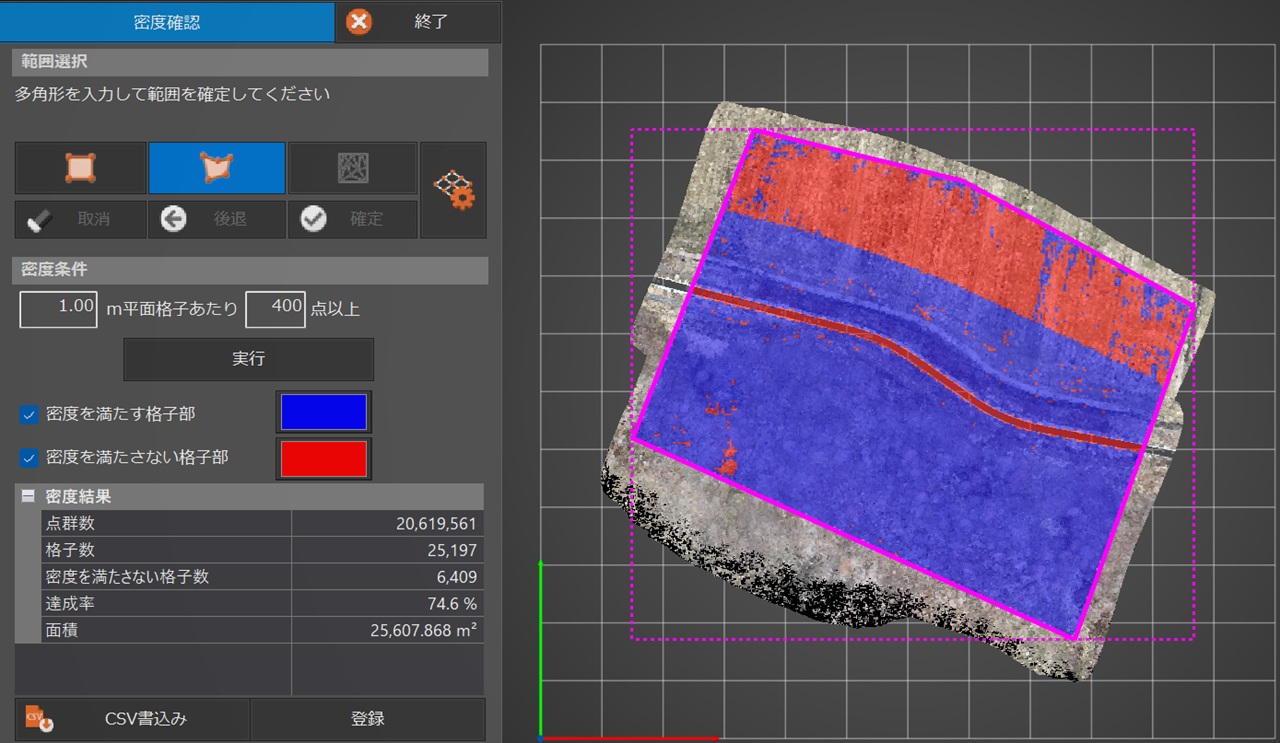This screenshot has height=743, width=1280.
Task: Select the rectangle range selection tool
Action: coord(80,168)
